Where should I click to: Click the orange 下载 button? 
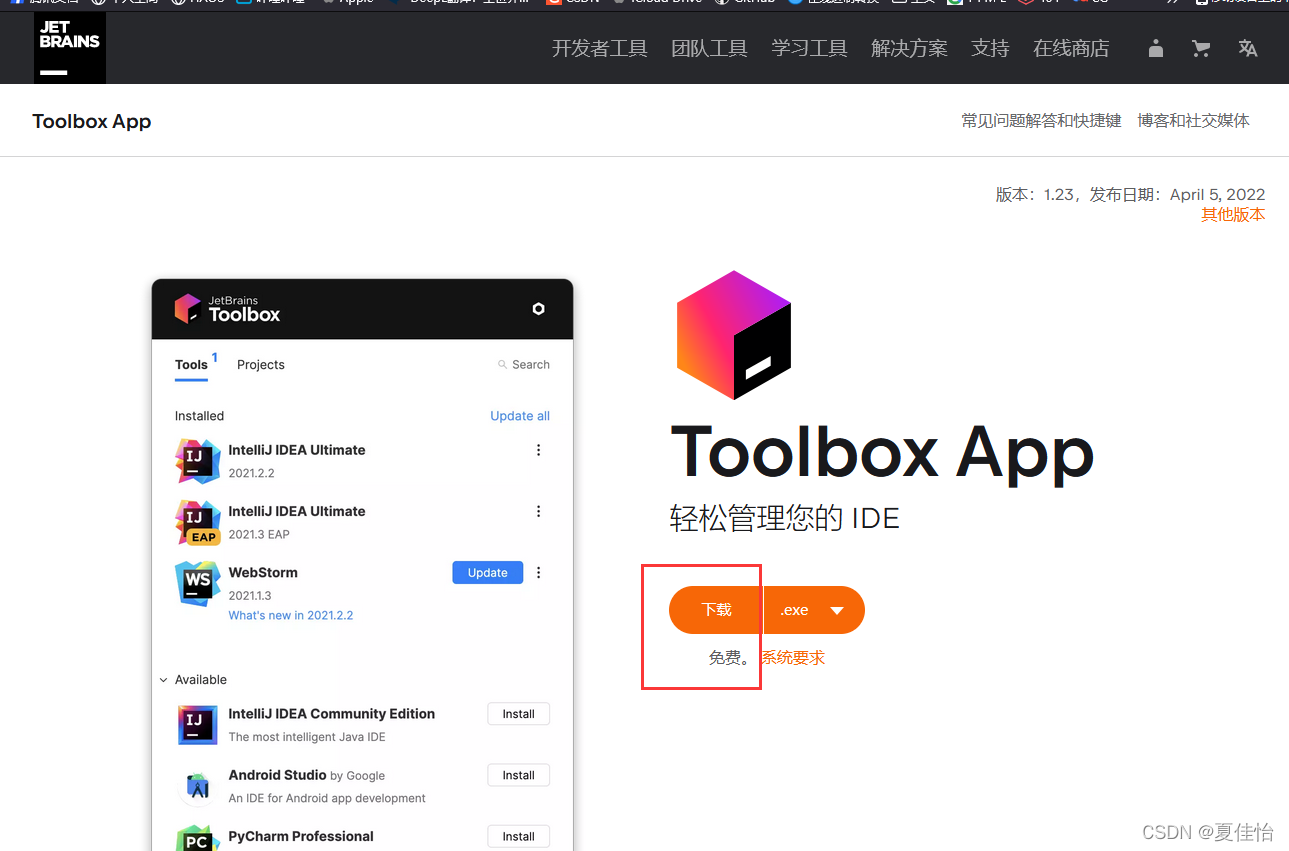pos(716,610)
